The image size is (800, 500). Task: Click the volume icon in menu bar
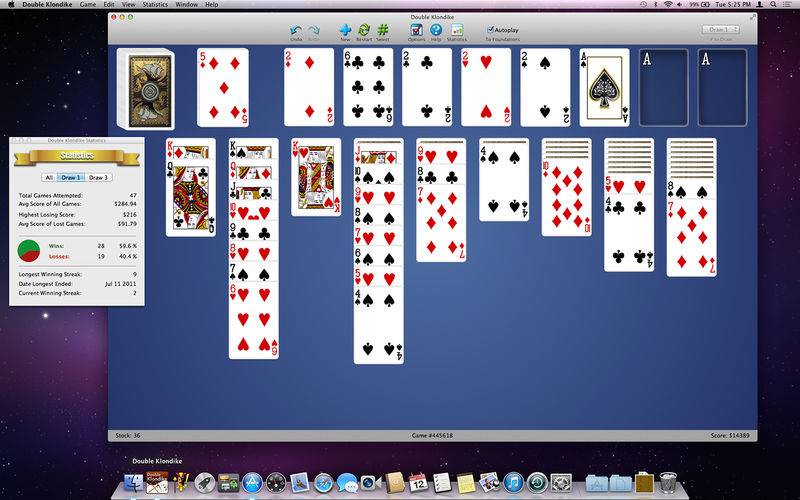[x=680, y=4]
